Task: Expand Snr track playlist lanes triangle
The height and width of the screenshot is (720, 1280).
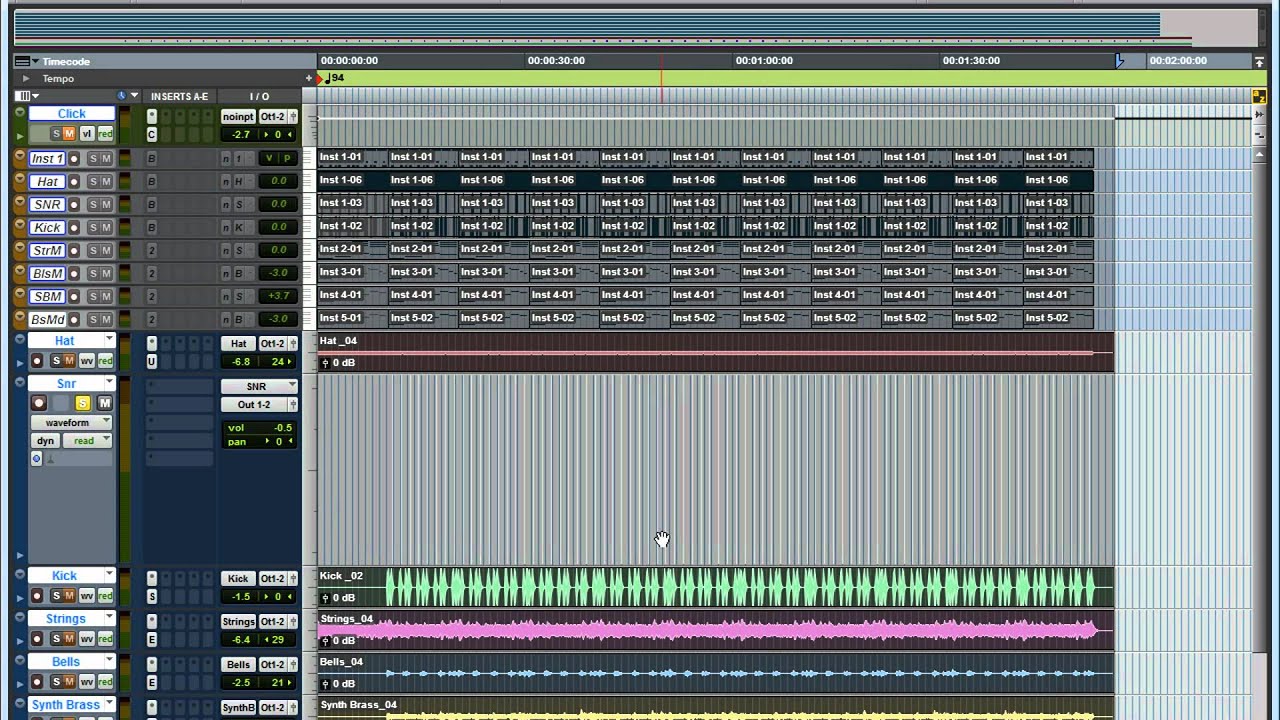Action: (20, 555)
